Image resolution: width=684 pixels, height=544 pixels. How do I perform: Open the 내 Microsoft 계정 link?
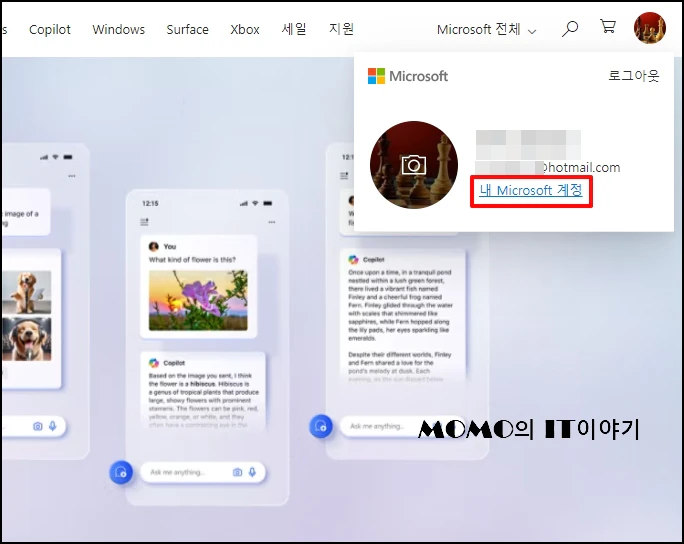tap(531, 191)
